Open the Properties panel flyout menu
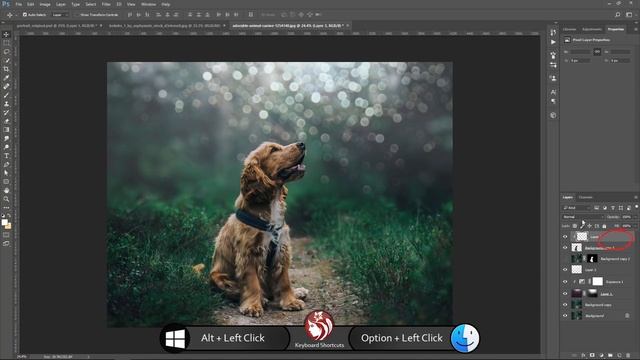 pos(636,29)
